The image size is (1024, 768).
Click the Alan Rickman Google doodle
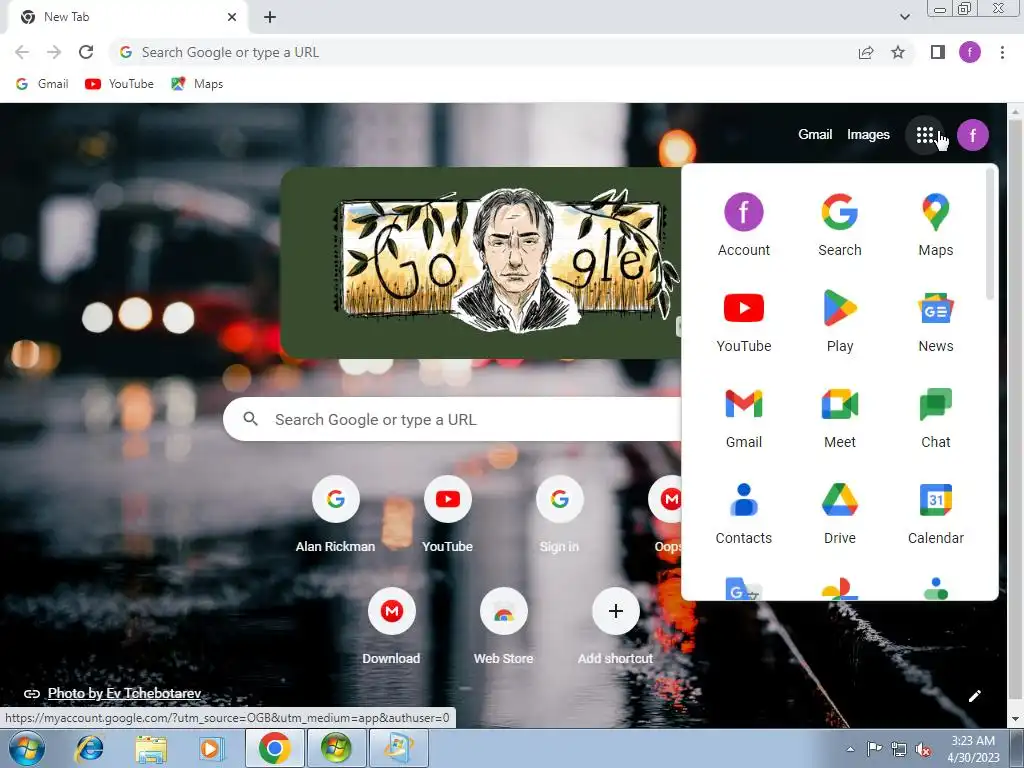480,263
